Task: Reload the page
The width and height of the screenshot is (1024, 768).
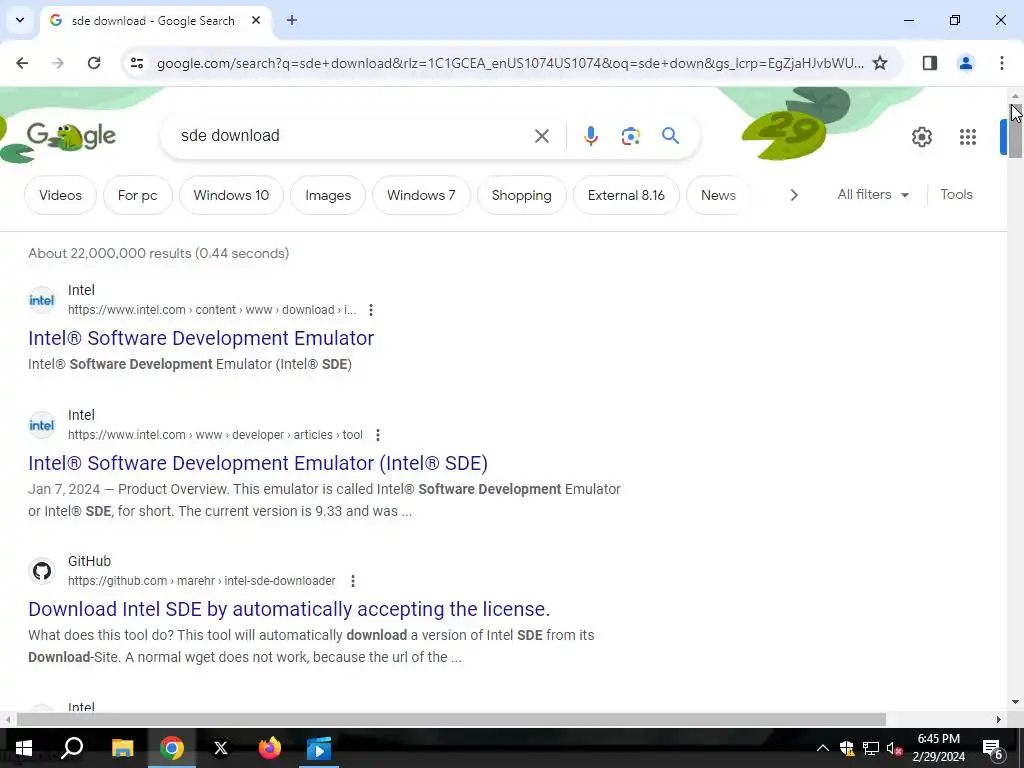Action: [x=94, y=63]
